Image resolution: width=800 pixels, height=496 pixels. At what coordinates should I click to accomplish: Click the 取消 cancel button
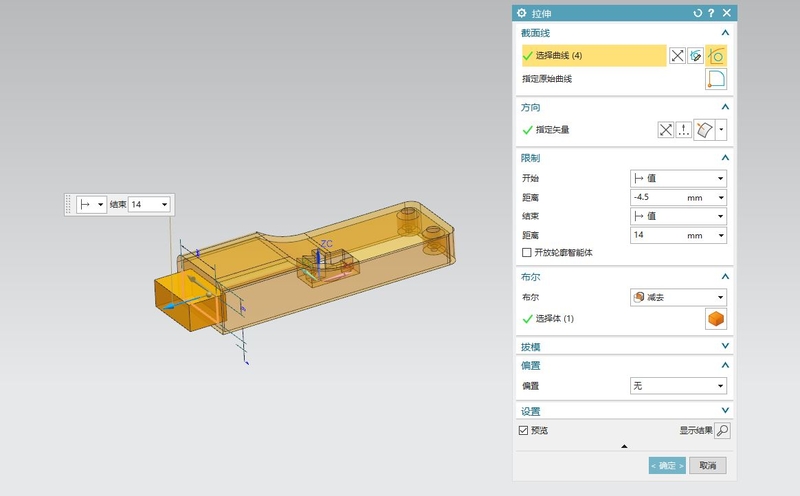707,465
